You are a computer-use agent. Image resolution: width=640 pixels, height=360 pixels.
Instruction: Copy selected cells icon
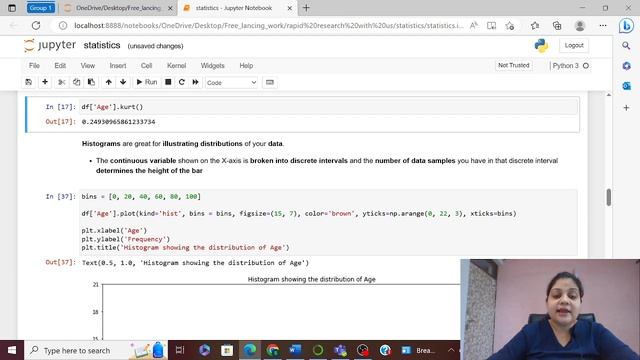[x=76, y=82]
